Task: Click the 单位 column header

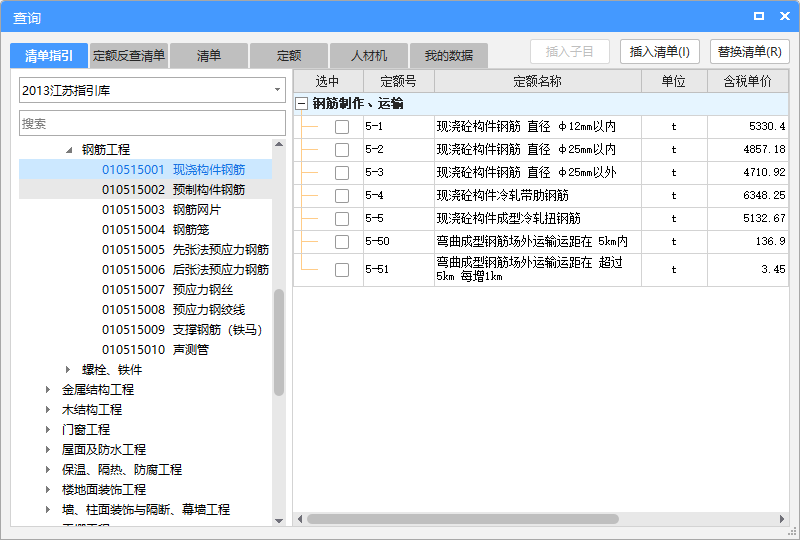Action: point(674,81)
